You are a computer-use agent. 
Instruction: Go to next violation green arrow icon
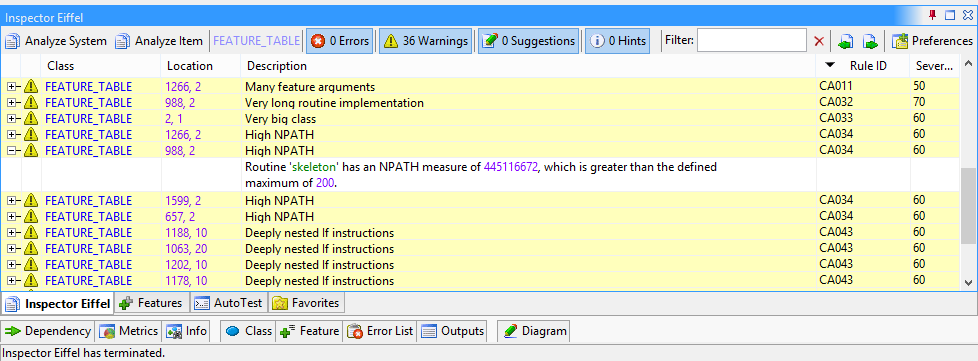pos(870,41)
